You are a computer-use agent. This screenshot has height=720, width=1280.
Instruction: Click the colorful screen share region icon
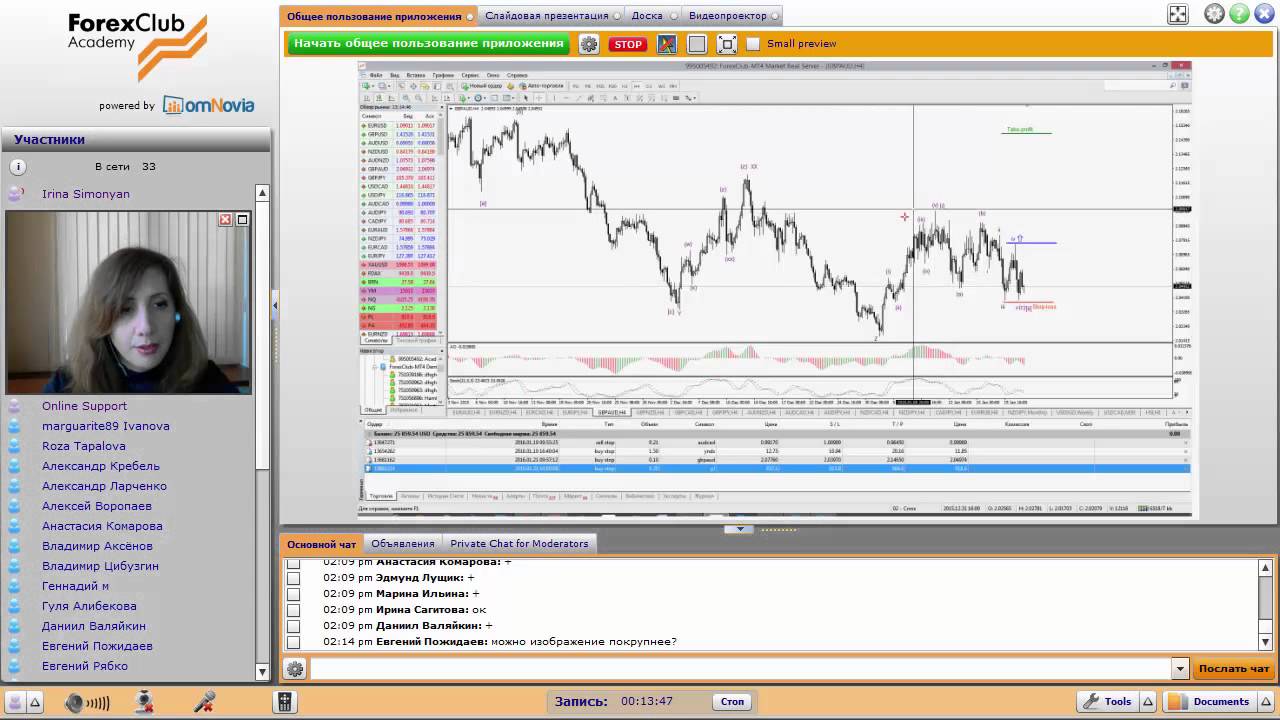tap(667, 44)
